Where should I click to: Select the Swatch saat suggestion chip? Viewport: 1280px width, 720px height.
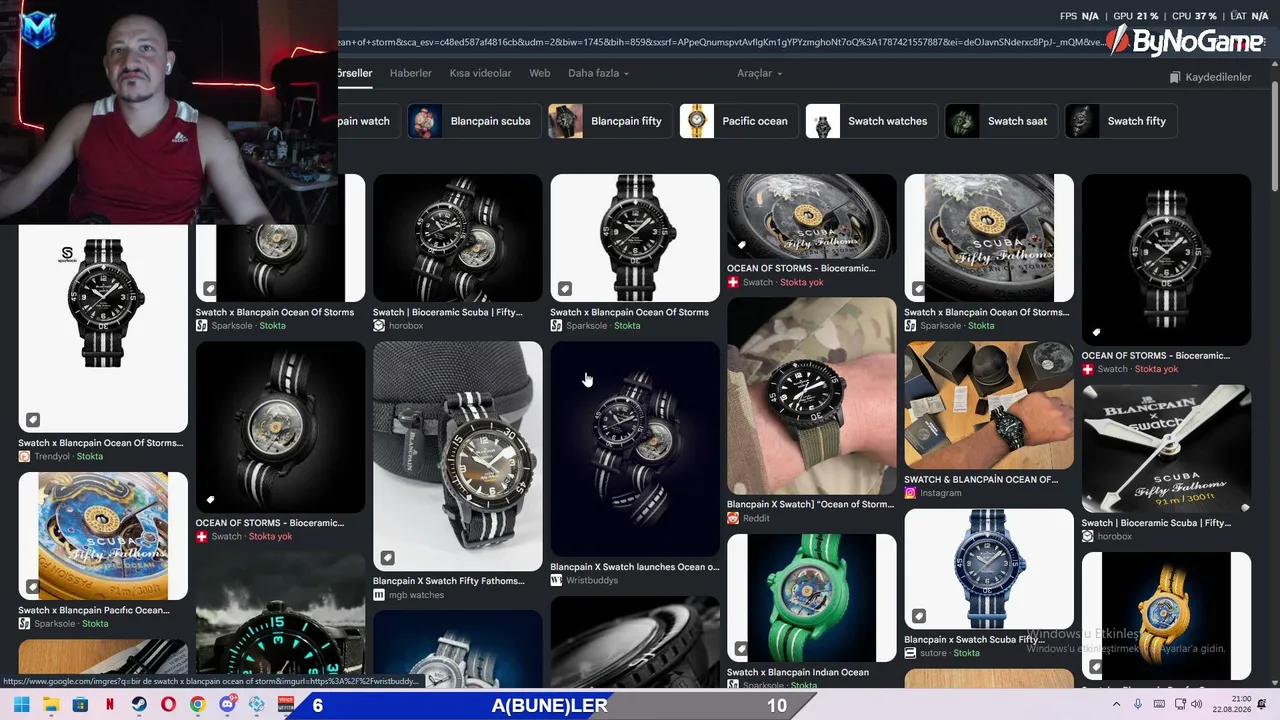[x=1001, y=121]
